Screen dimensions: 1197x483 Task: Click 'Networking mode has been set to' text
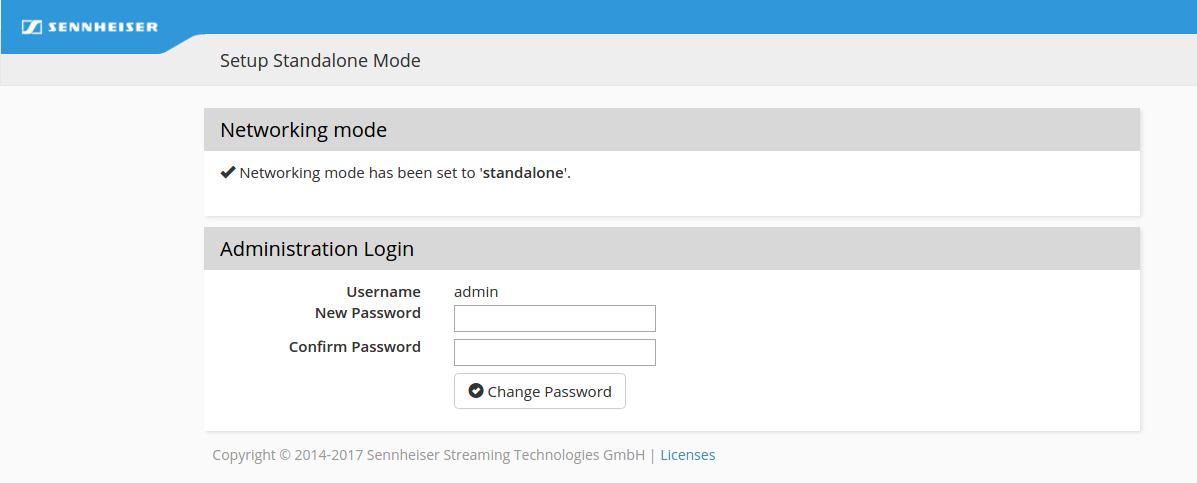pos(357,172)
